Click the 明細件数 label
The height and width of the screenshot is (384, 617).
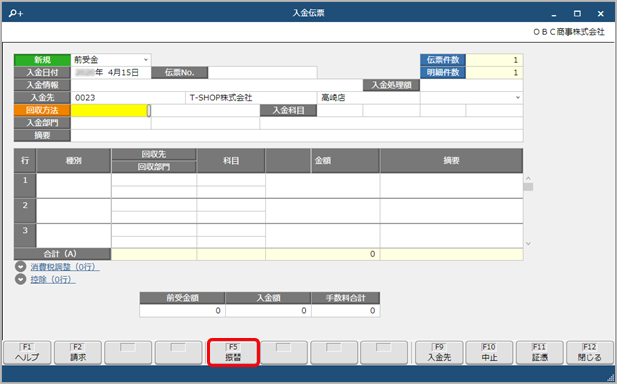pos(443,72)
